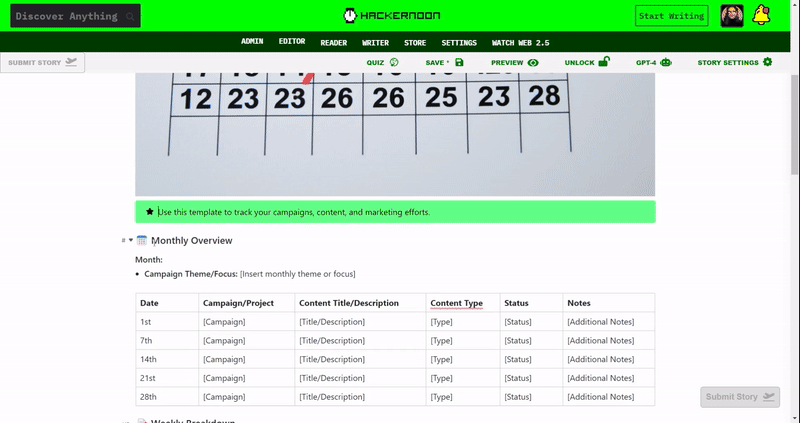Image resolution: width=800 pixels, height=423 pixels.
Task: Click the SUBMIT STORY button at top left
Action: click(x=42, y=63)
